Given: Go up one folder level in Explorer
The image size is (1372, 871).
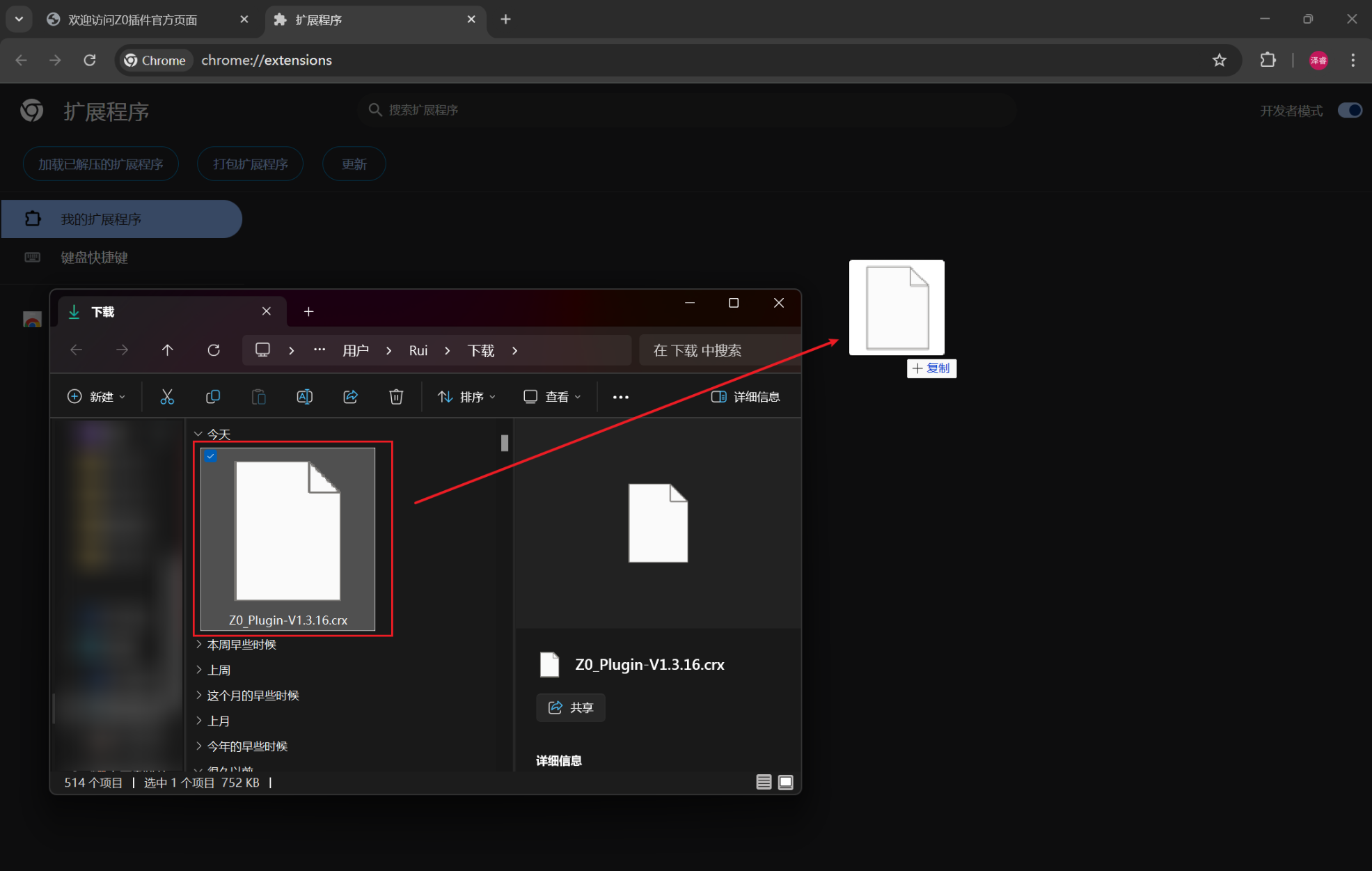Looking at the screenshot, I should click(168, 350).
